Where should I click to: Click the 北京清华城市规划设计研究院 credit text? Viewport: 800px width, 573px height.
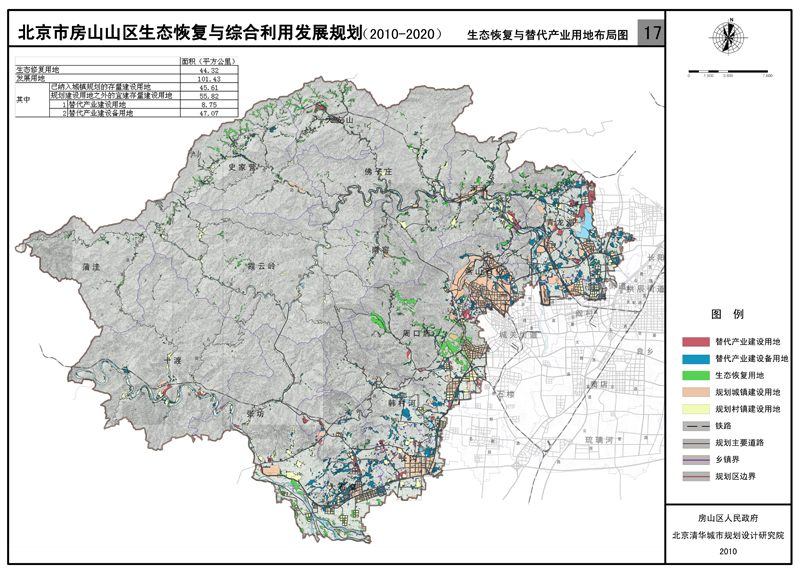[x=727, y=535]
